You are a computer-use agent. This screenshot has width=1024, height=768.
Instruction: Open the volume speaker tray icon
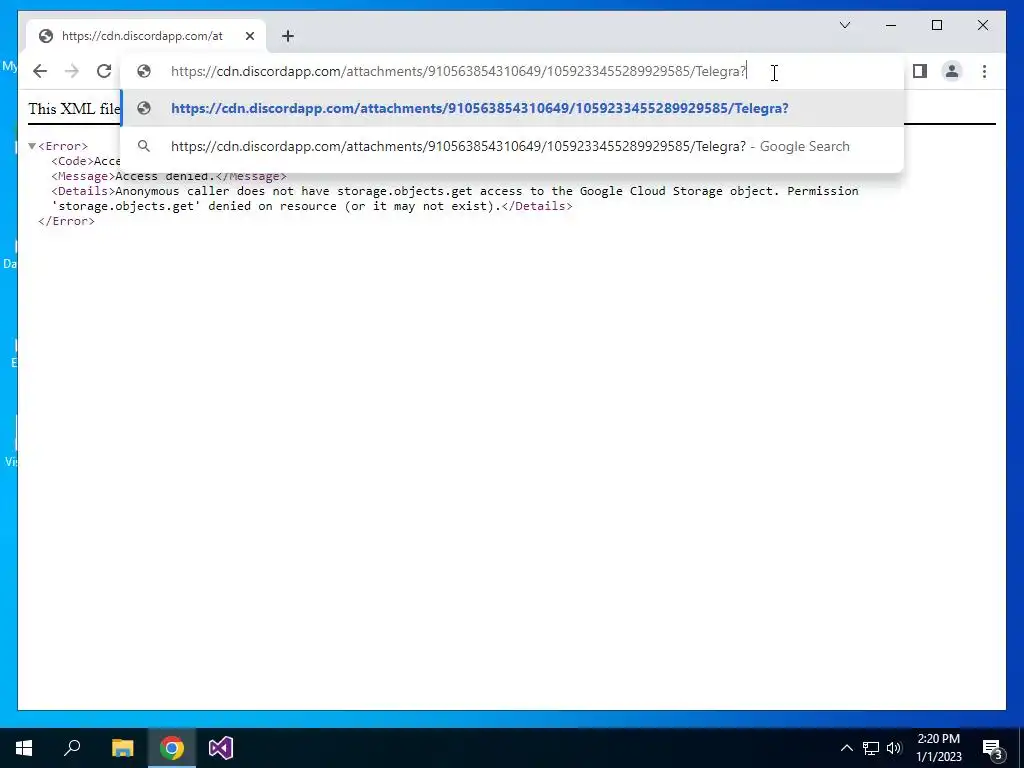(x=894, y=748)
